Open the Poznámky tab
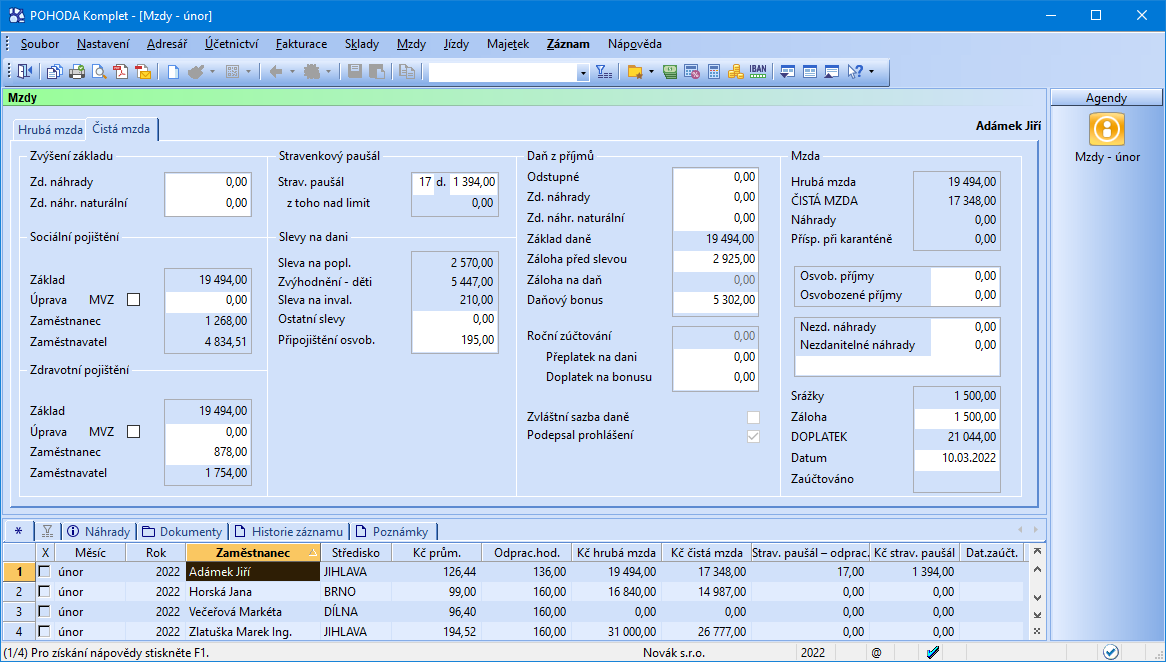This screenshot has width=1166, height=662. [x=392, y=531]
